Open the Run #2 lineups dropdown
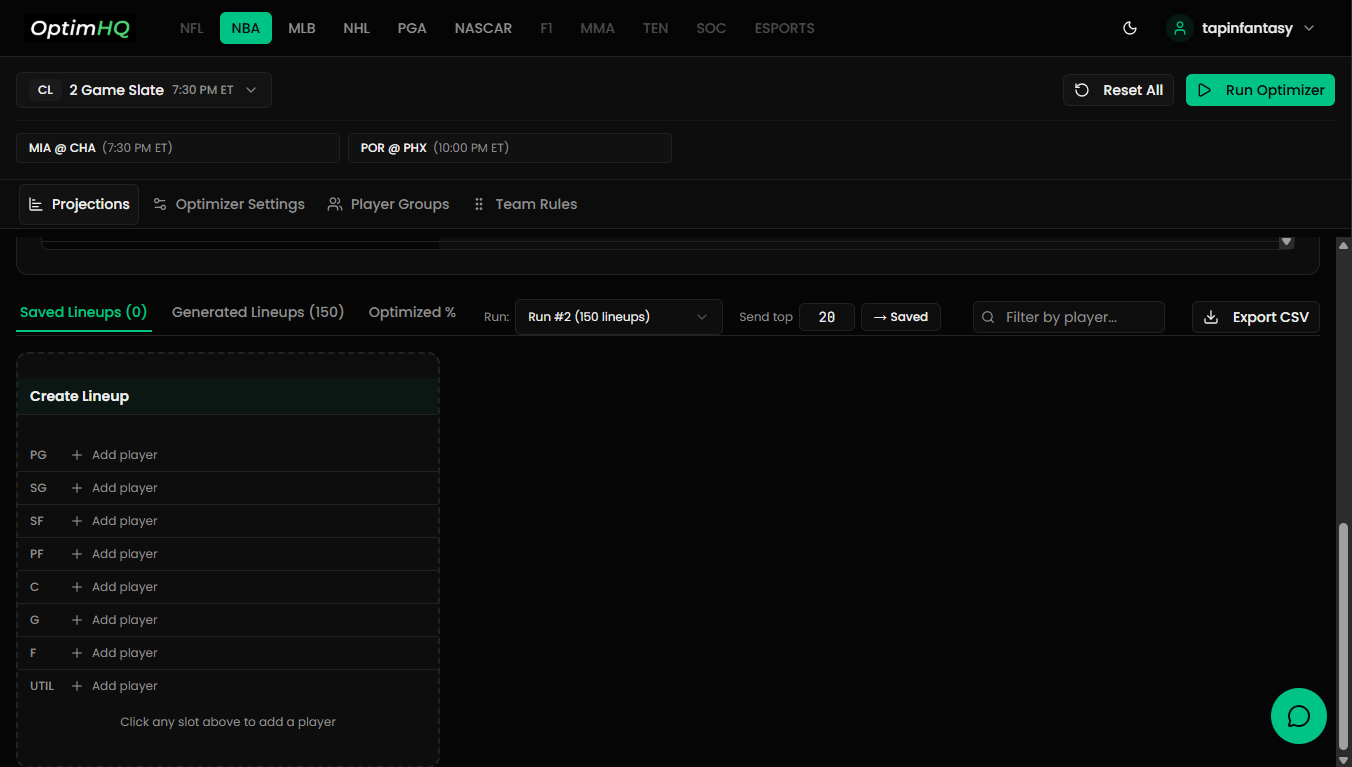This screenshot has height=767, width=1352. click(618, 317)
